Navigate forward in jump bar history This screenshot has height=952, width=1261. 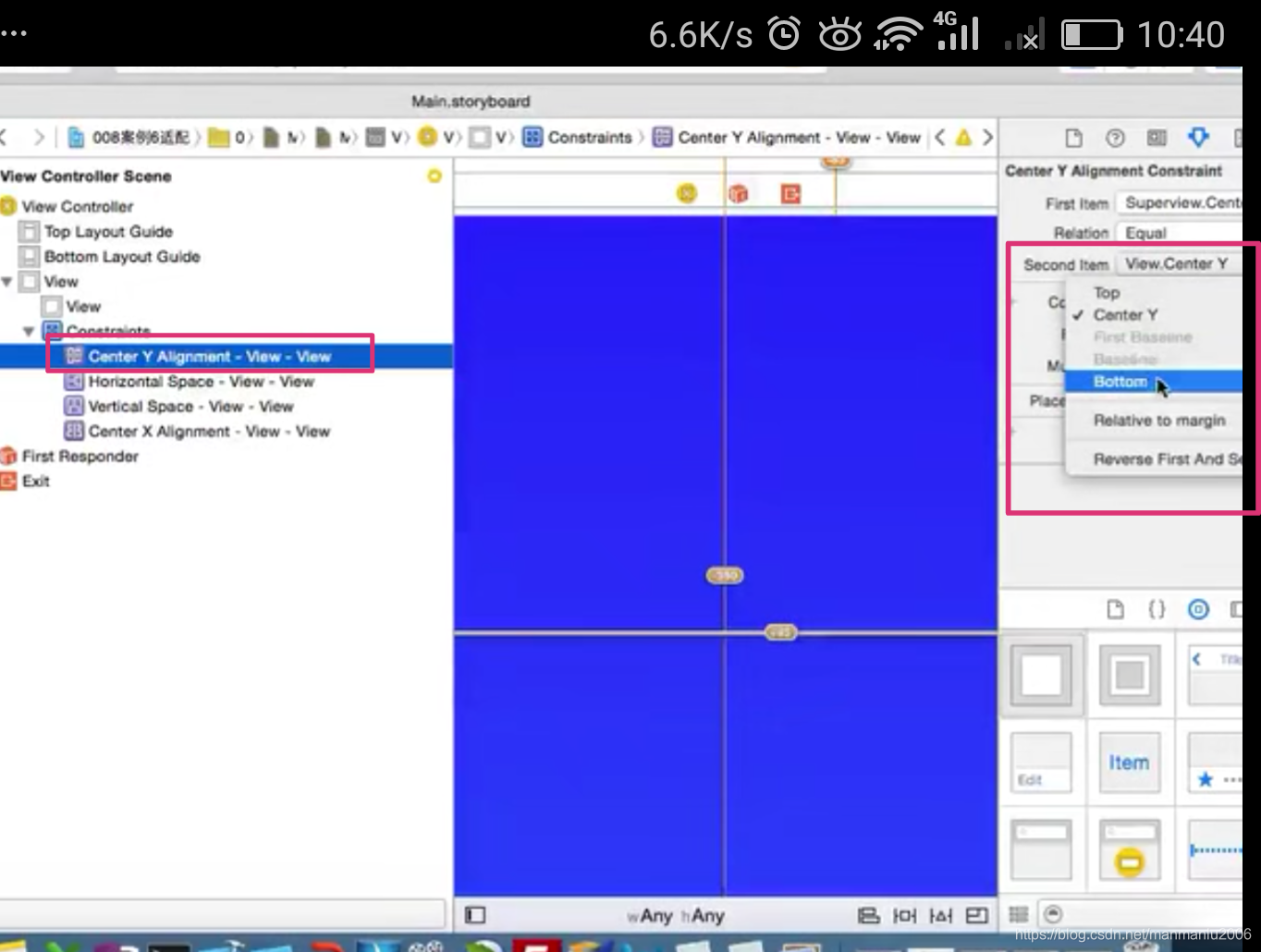pos(39,138)
